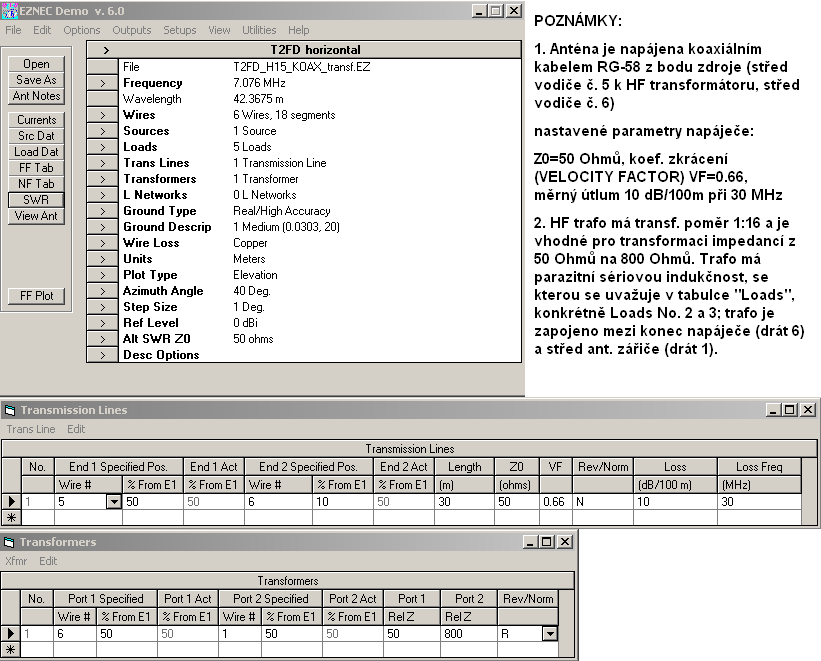Open Rev/Norm dropdown in Transformers table
Viewport: 821px width, 661px height.
coord(548,634)
